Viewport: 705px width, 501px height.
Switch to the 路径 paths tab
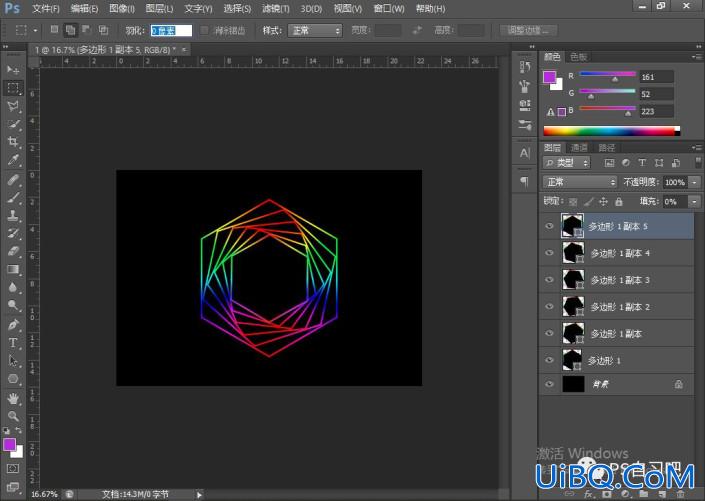click(607, 148)
